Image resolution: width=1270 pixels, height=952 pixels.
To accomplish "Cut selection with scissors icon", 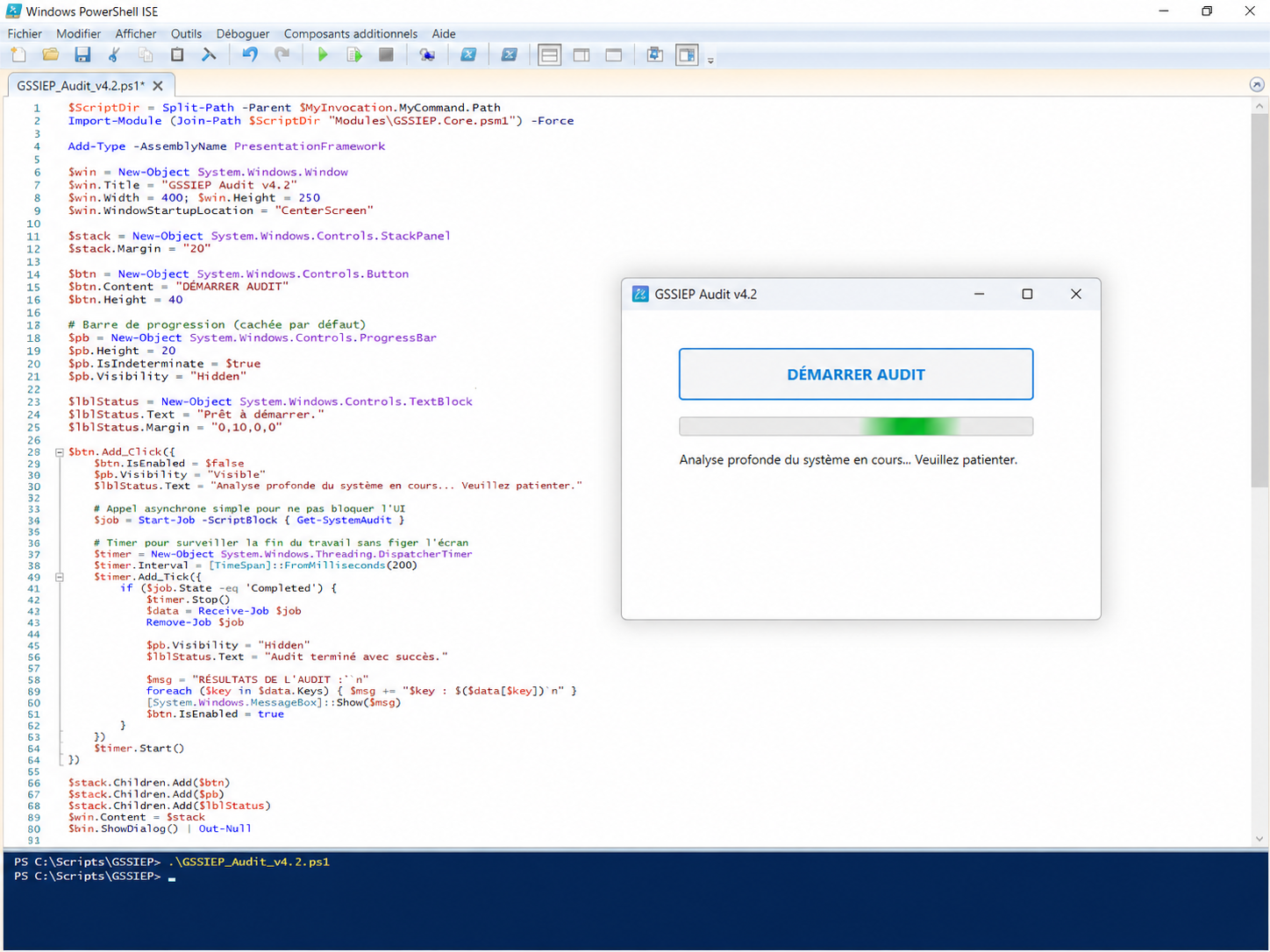I will pyautogui.click(x=114, y=55).
